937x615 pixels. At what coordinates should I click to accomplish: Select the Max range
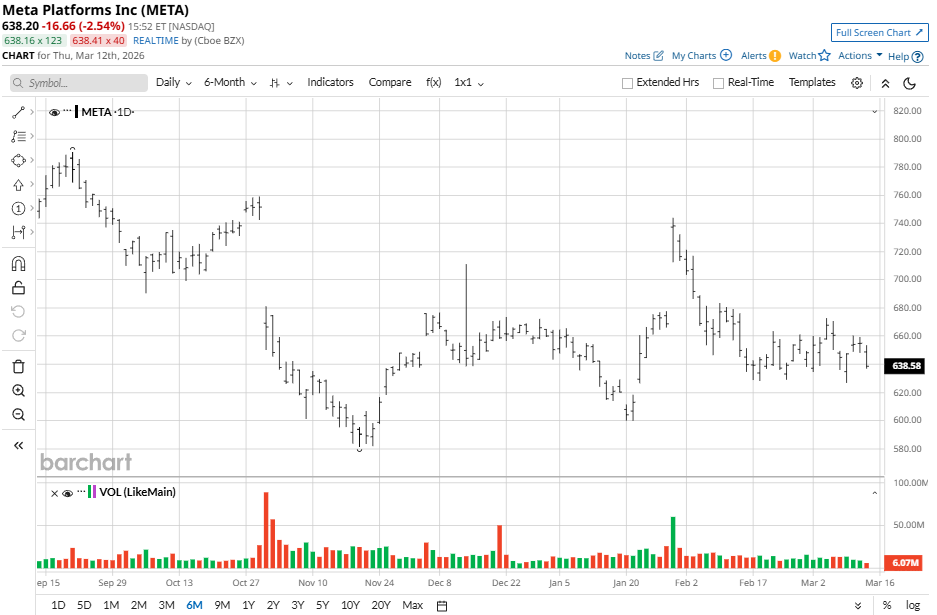pos(412,605)
